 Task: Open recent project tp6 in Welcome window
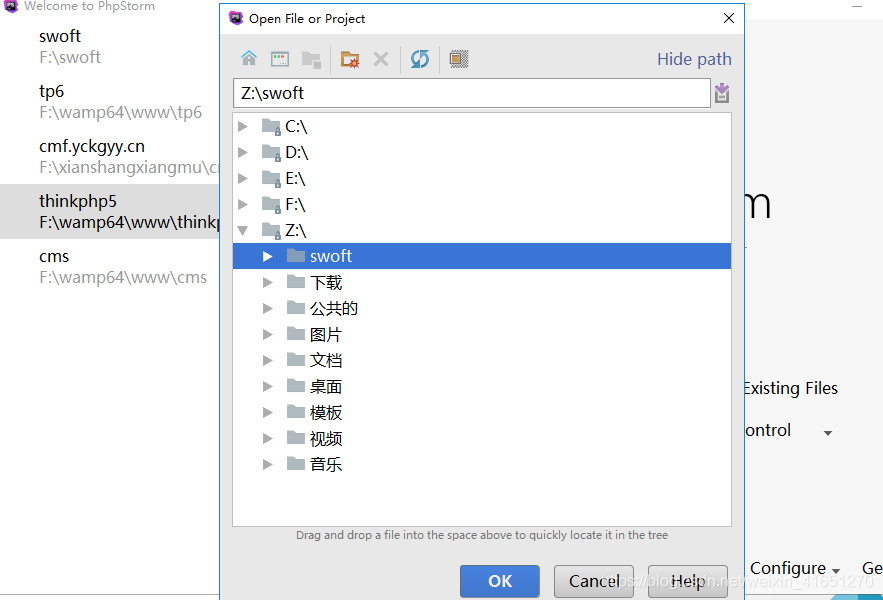click(x=110, y=101)
